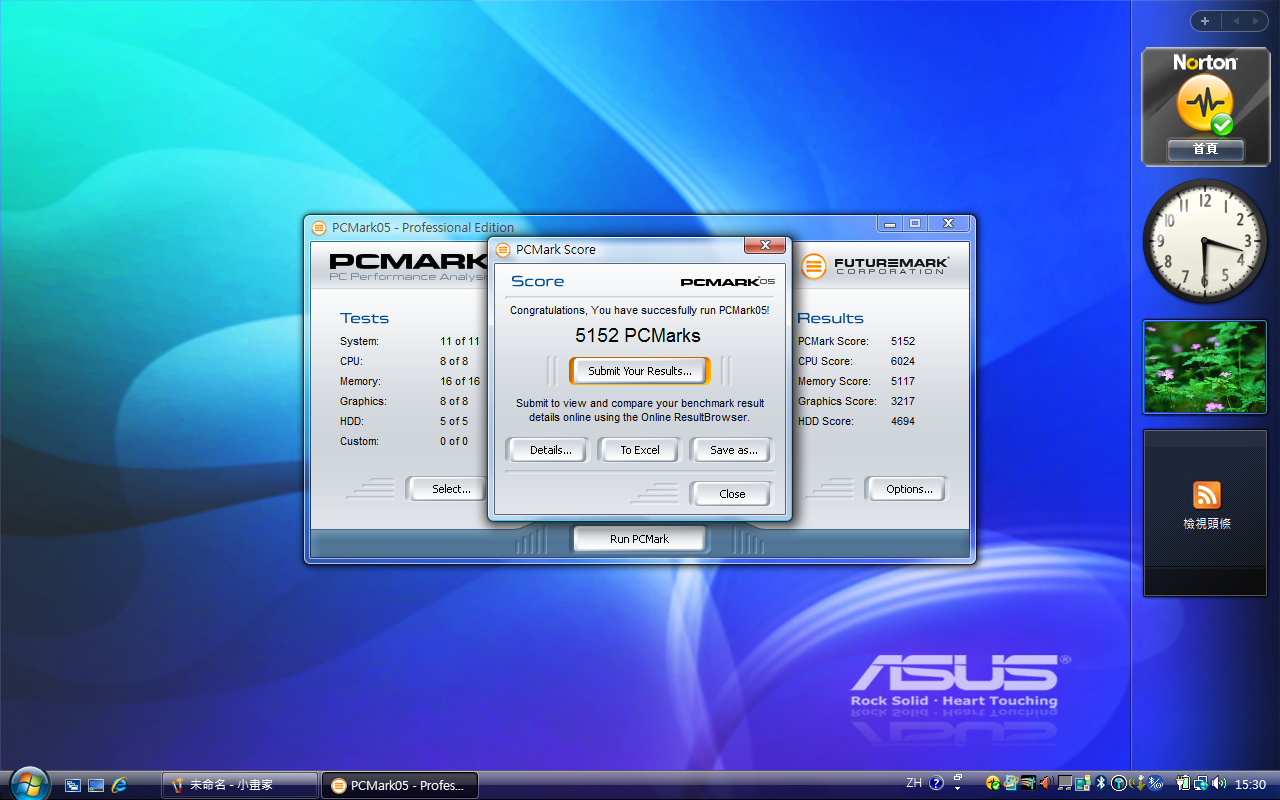
Task: Export the results with To Excel
Action: (x=640, y=450)
